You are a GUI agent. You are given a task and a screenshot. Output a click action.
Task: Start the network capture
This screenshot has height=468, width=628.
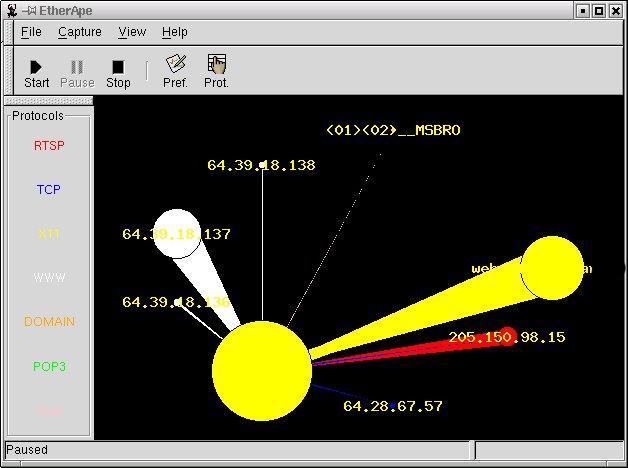click(36, 72)
